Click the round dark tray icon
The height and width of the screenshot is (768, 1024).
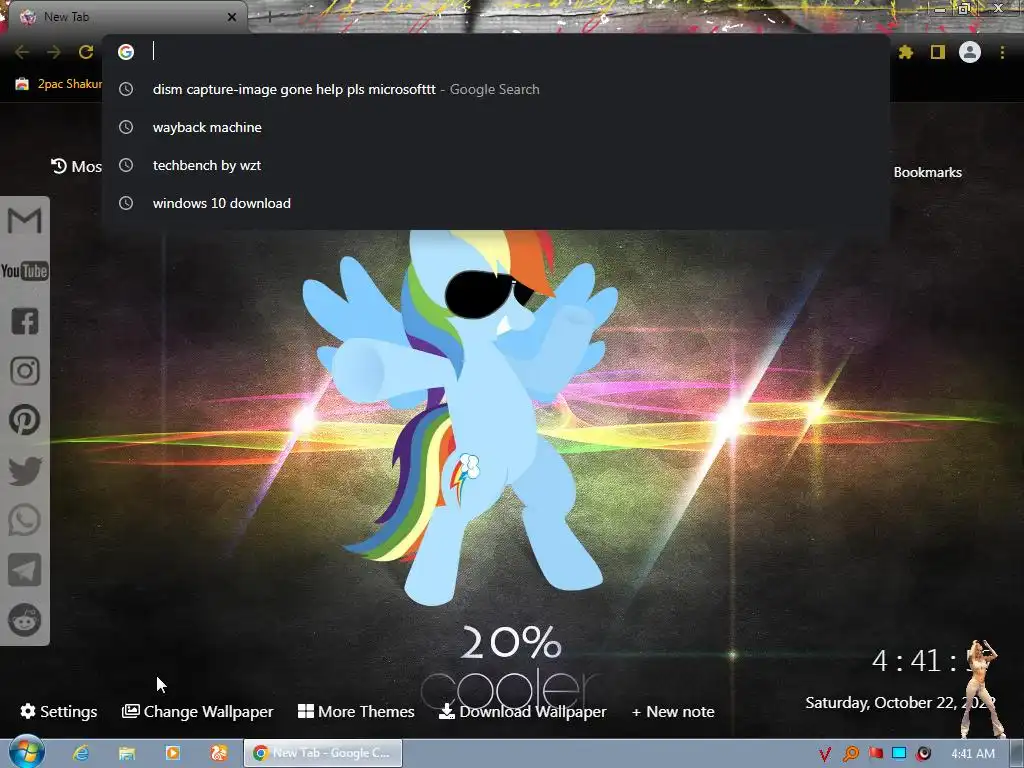923,754
